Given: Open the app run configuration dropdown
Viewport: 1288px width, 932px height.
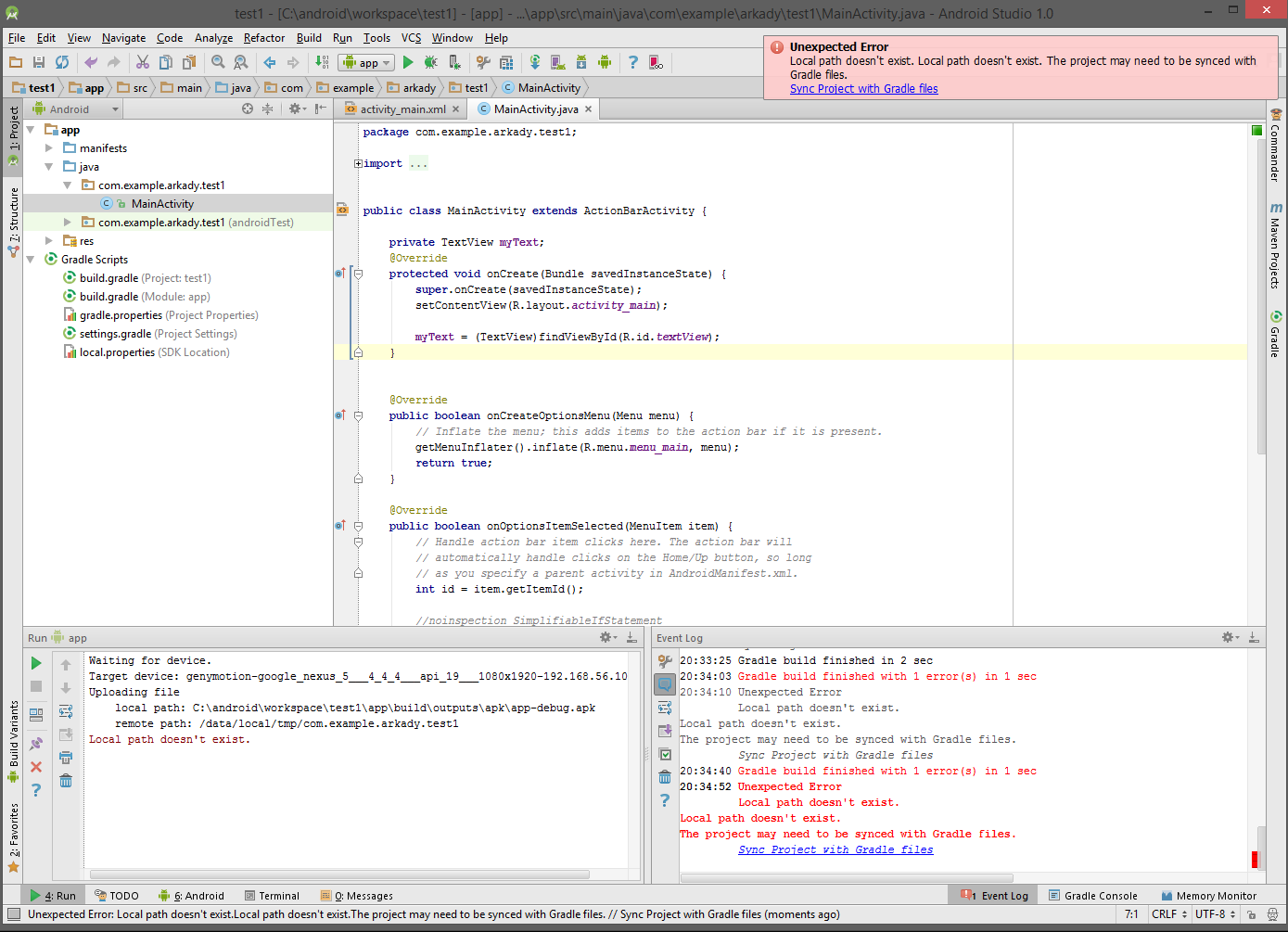Looking at the screenshot, I should click(366, 62).
